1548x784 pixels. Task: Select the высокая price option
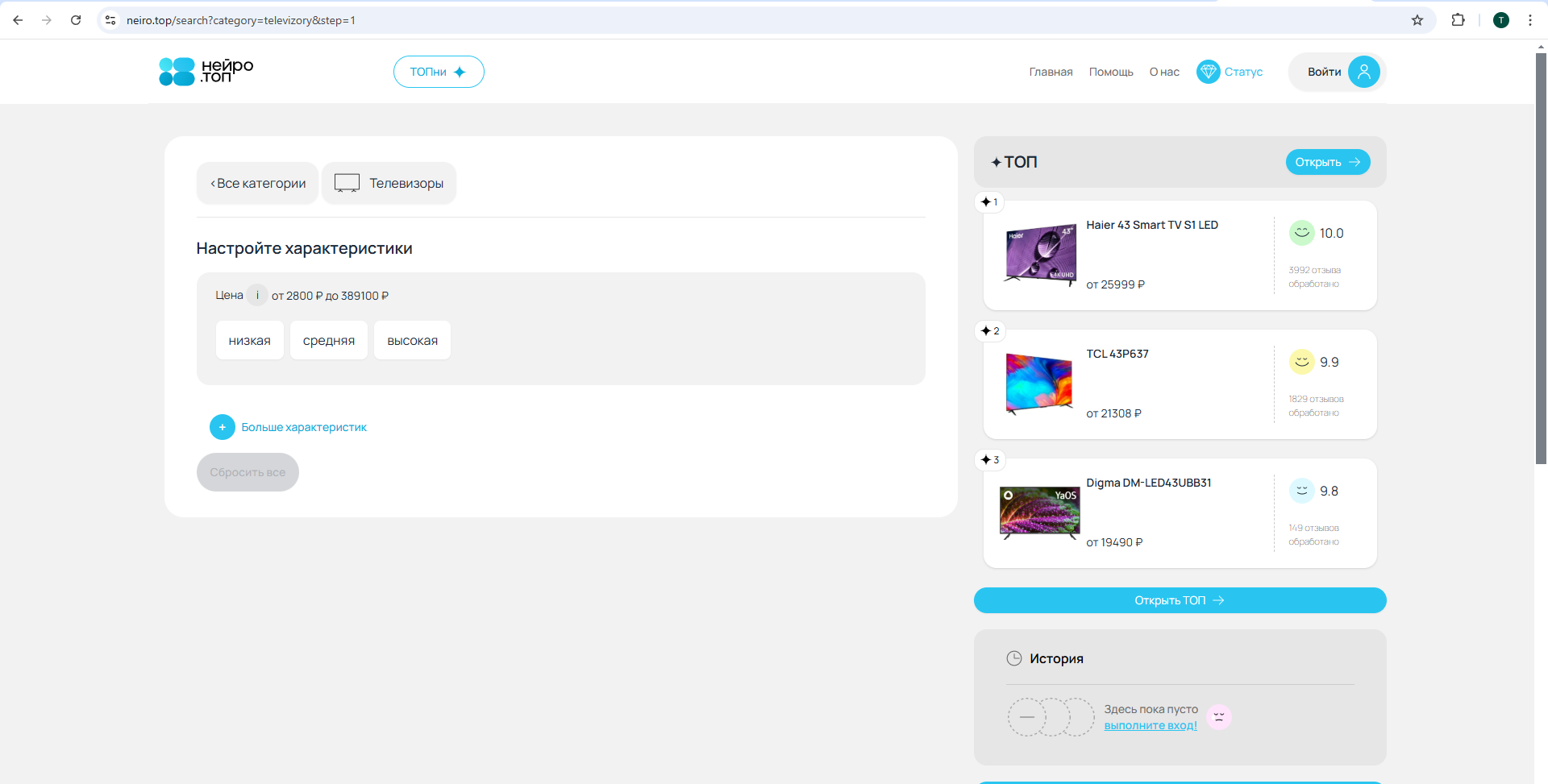tap(413, 340)
